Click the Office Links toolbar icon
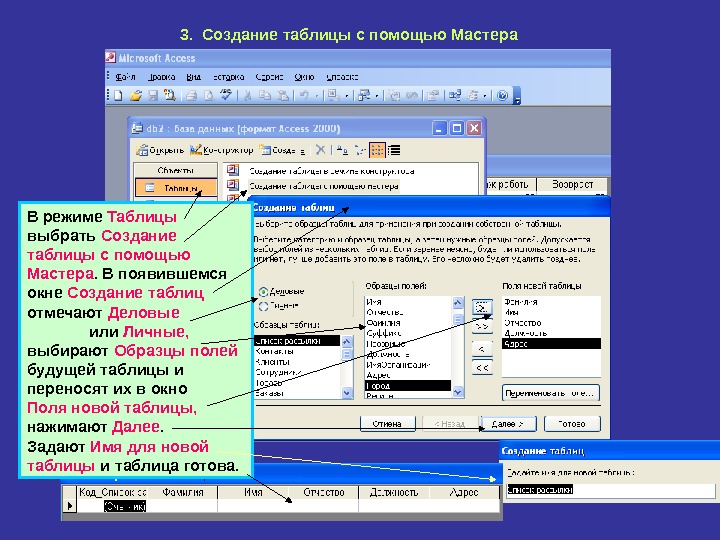The height and width of the screenshot is (540, 720). point(334,96)
